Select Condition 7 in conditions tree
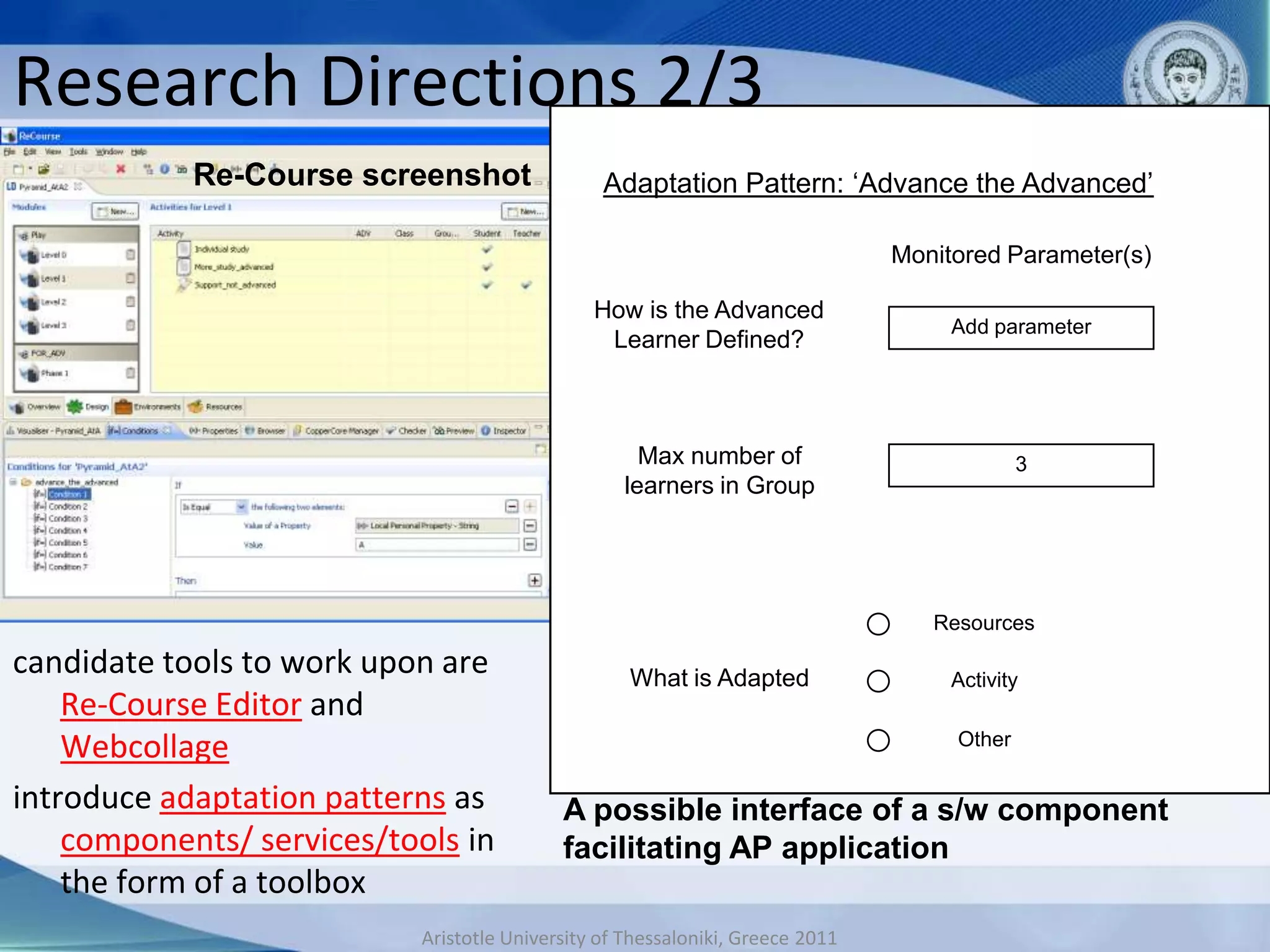Image resolution: width=1270 pixels, height=952 pixels. (61, 566)
